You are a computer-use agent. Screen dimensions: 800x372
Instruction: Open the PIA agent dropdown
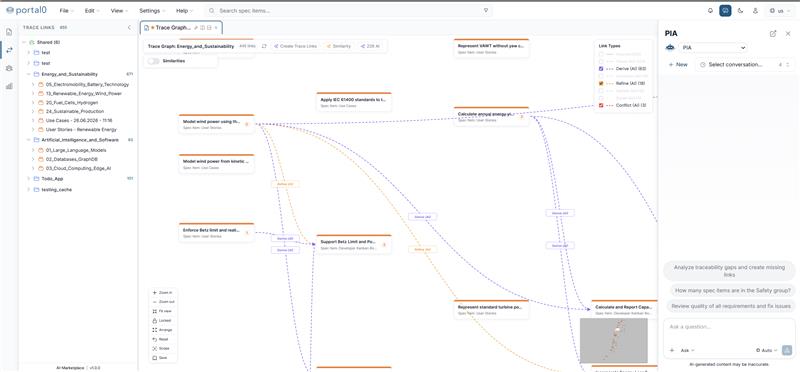point(713,47)
